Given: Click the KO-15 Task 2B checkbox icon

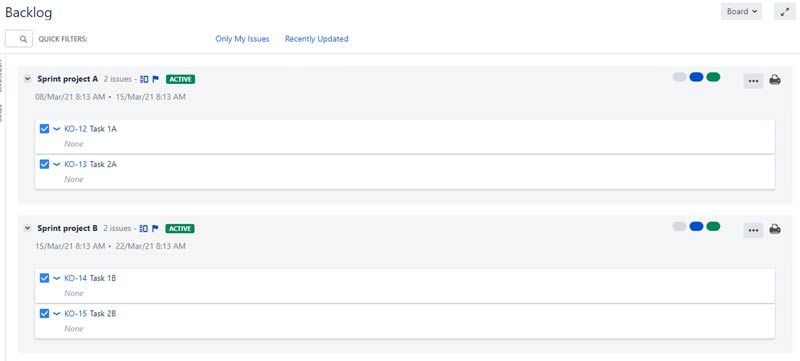Looking at the screenshot, I should click(44, 313).
